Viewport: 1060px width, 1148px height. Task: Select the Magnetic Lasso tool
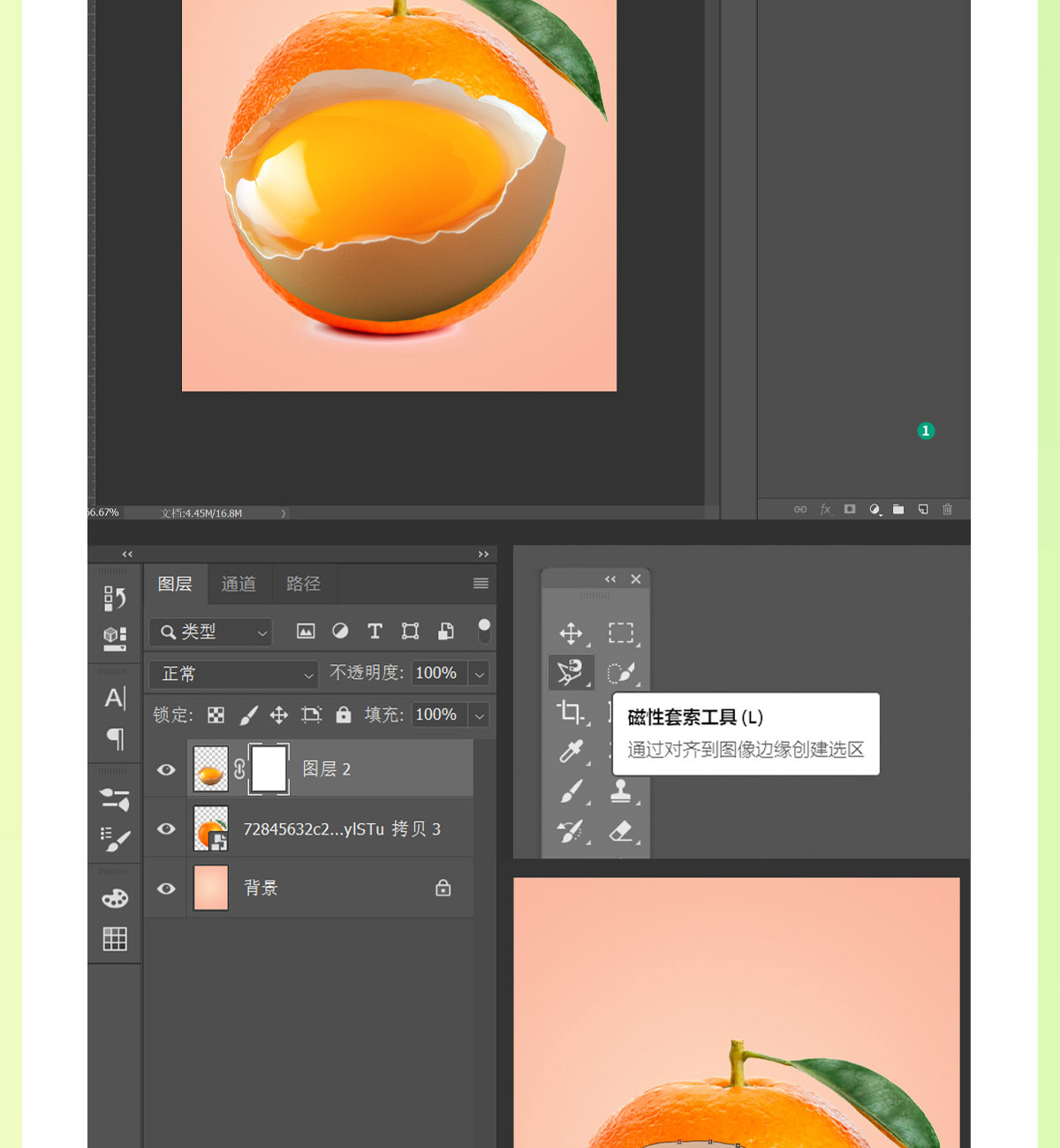click(x=570, y=673)
